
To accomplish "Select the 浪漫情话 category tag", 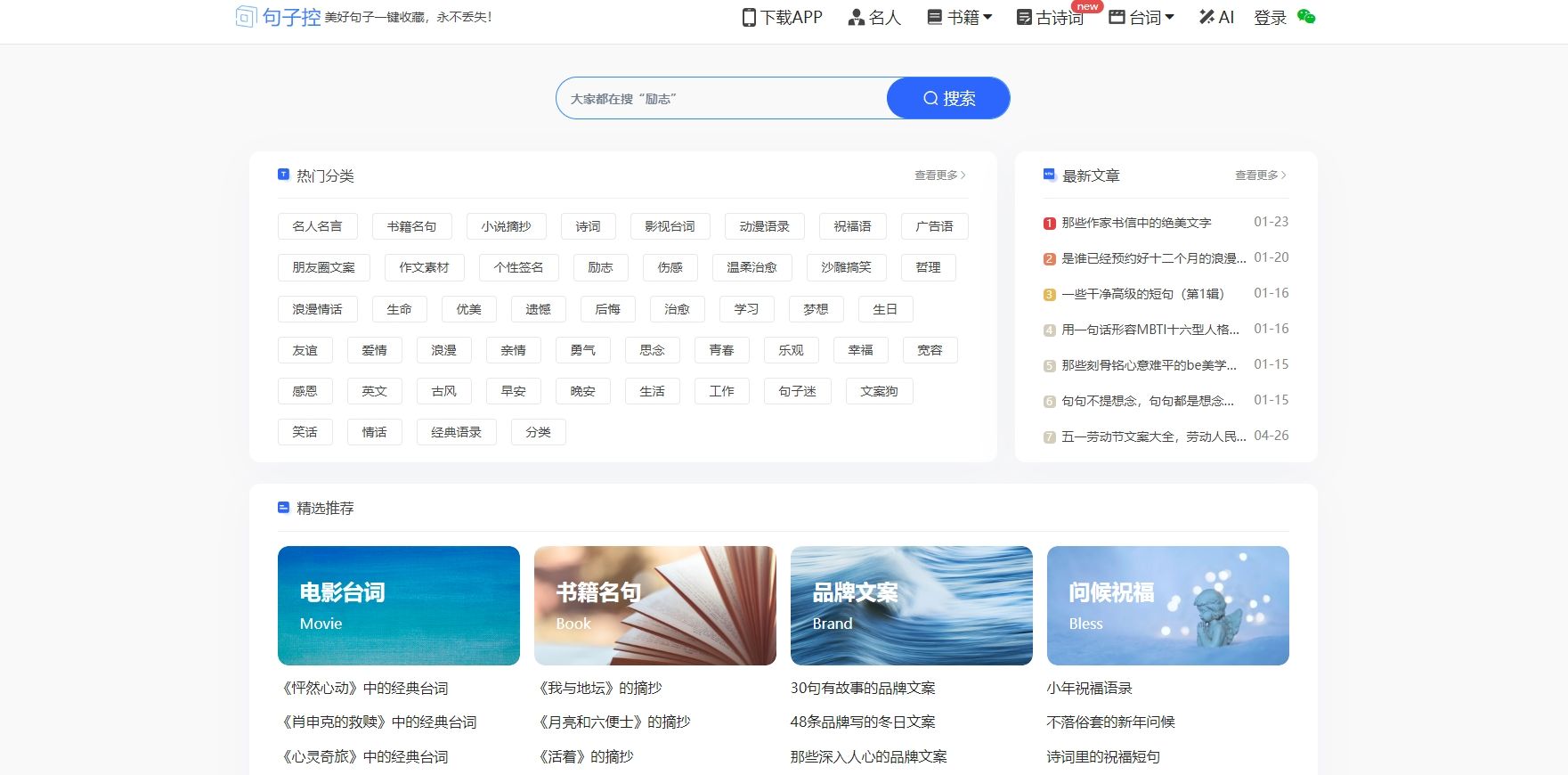I will click(x=317, y=309).
